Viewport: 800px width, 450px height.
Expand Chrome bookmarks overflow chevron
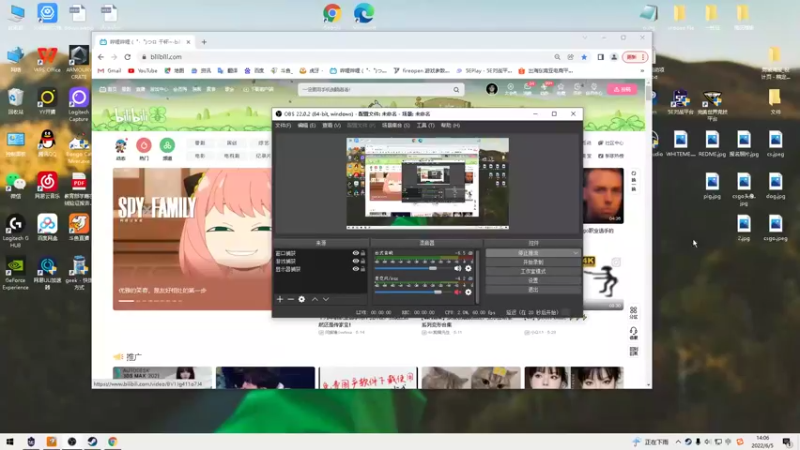click(x=642, y=71)
